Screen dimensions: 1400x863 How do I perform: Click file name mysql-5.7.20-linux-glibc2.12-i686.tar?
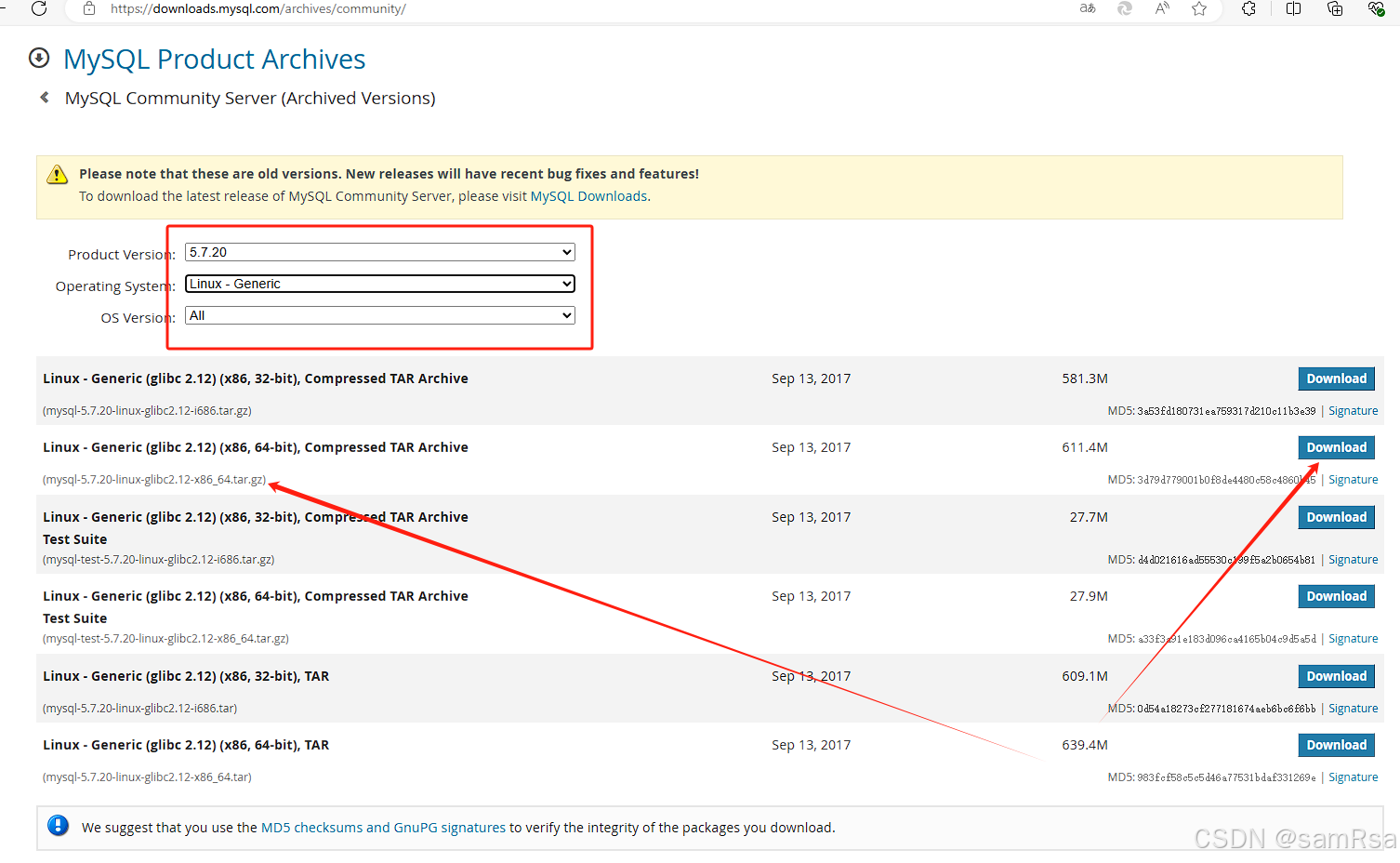139,709
